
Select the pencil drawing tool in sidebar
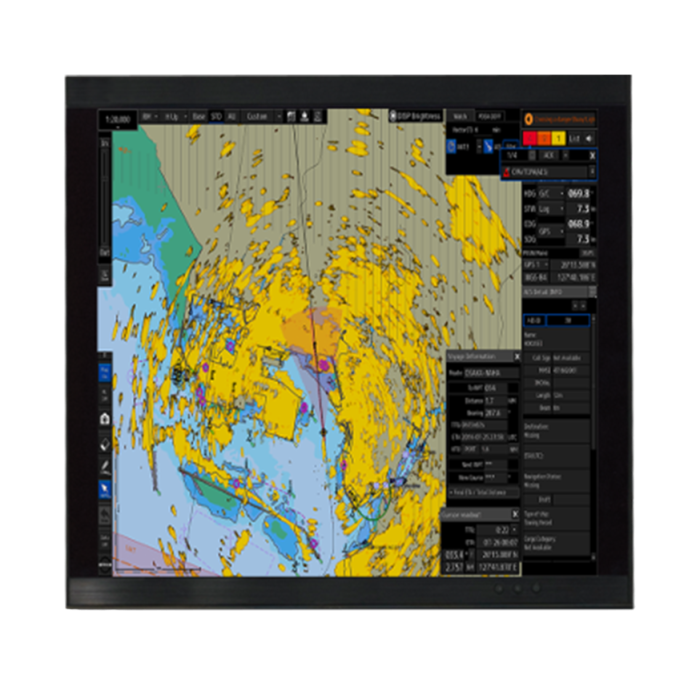[x=105, y=466]
